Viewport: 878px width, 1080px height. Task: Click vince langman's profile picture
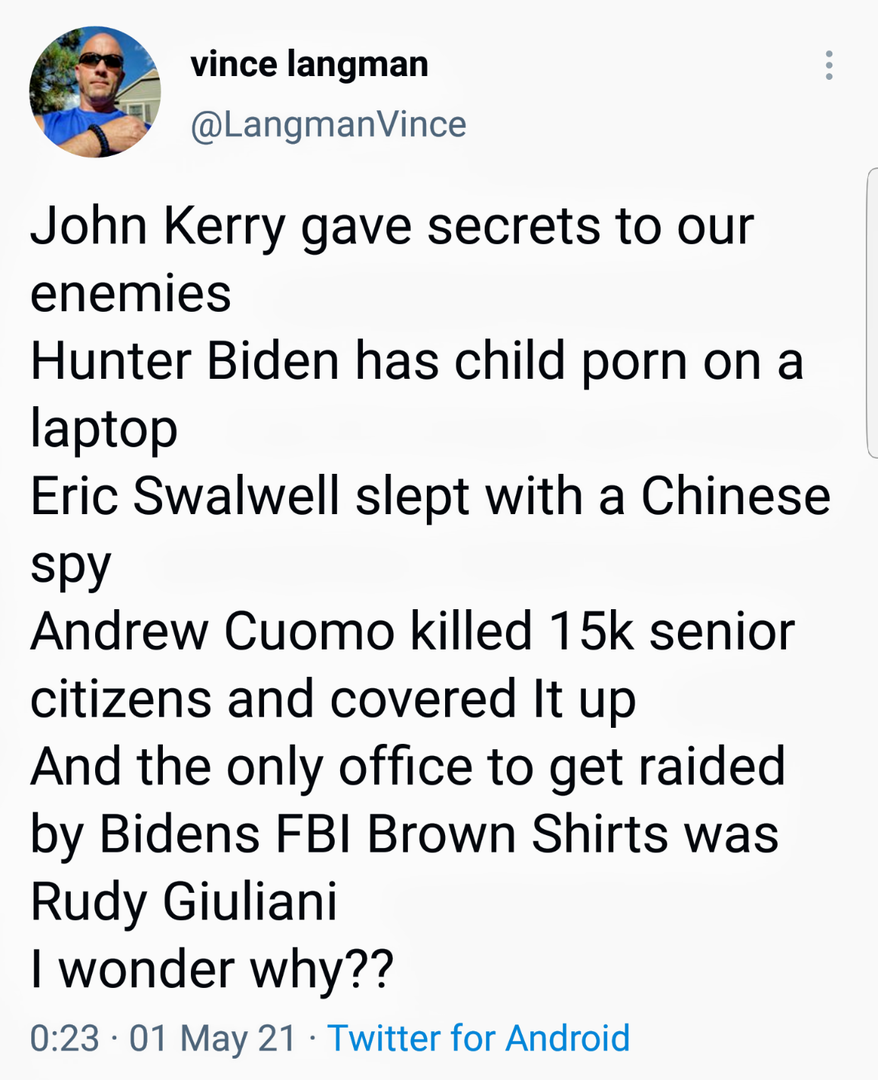click(x=95, y=92)
